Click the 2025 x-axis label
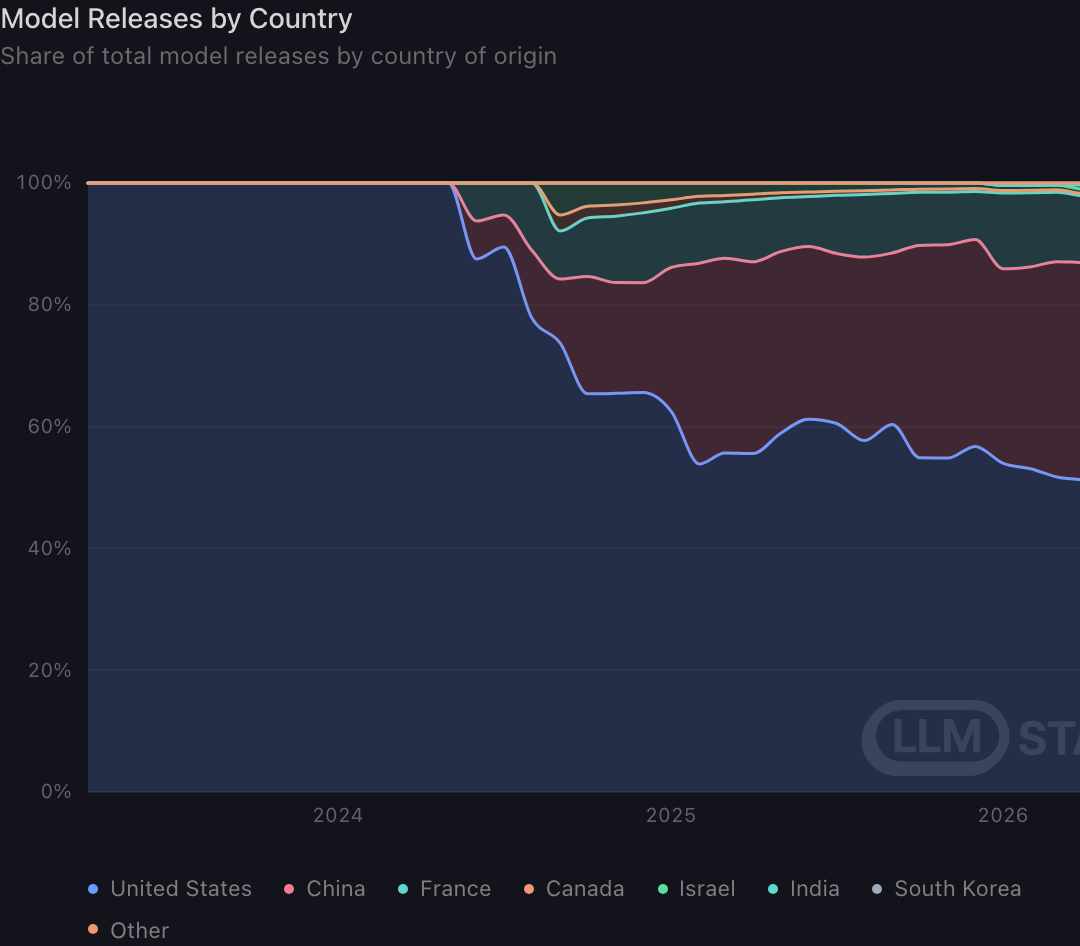 pos(671,816)
